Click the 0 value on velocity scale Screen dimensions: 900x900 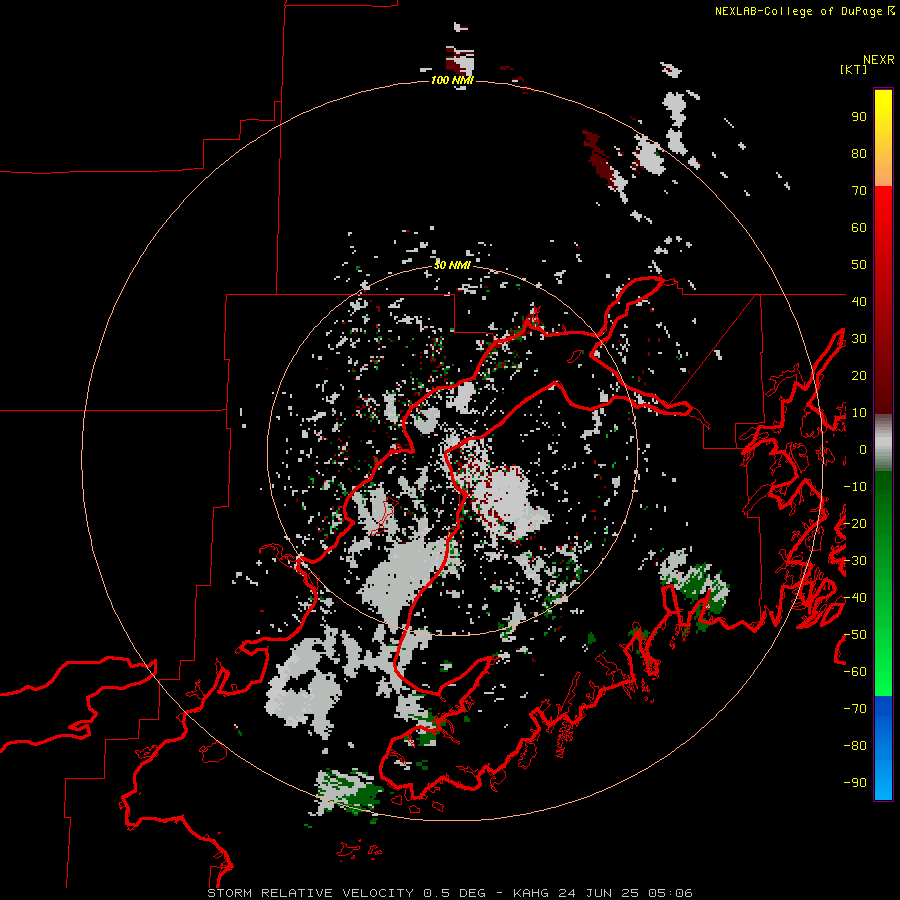click(x=863, y=449)
